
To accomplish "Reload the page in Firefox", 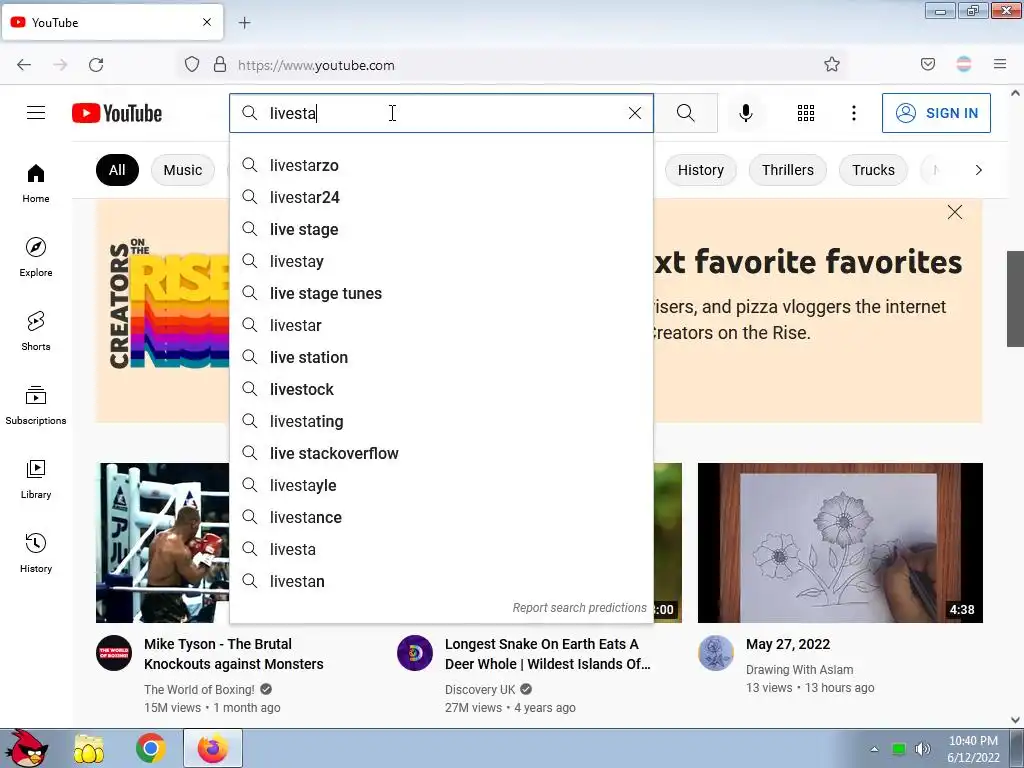I will coord(96,65).
